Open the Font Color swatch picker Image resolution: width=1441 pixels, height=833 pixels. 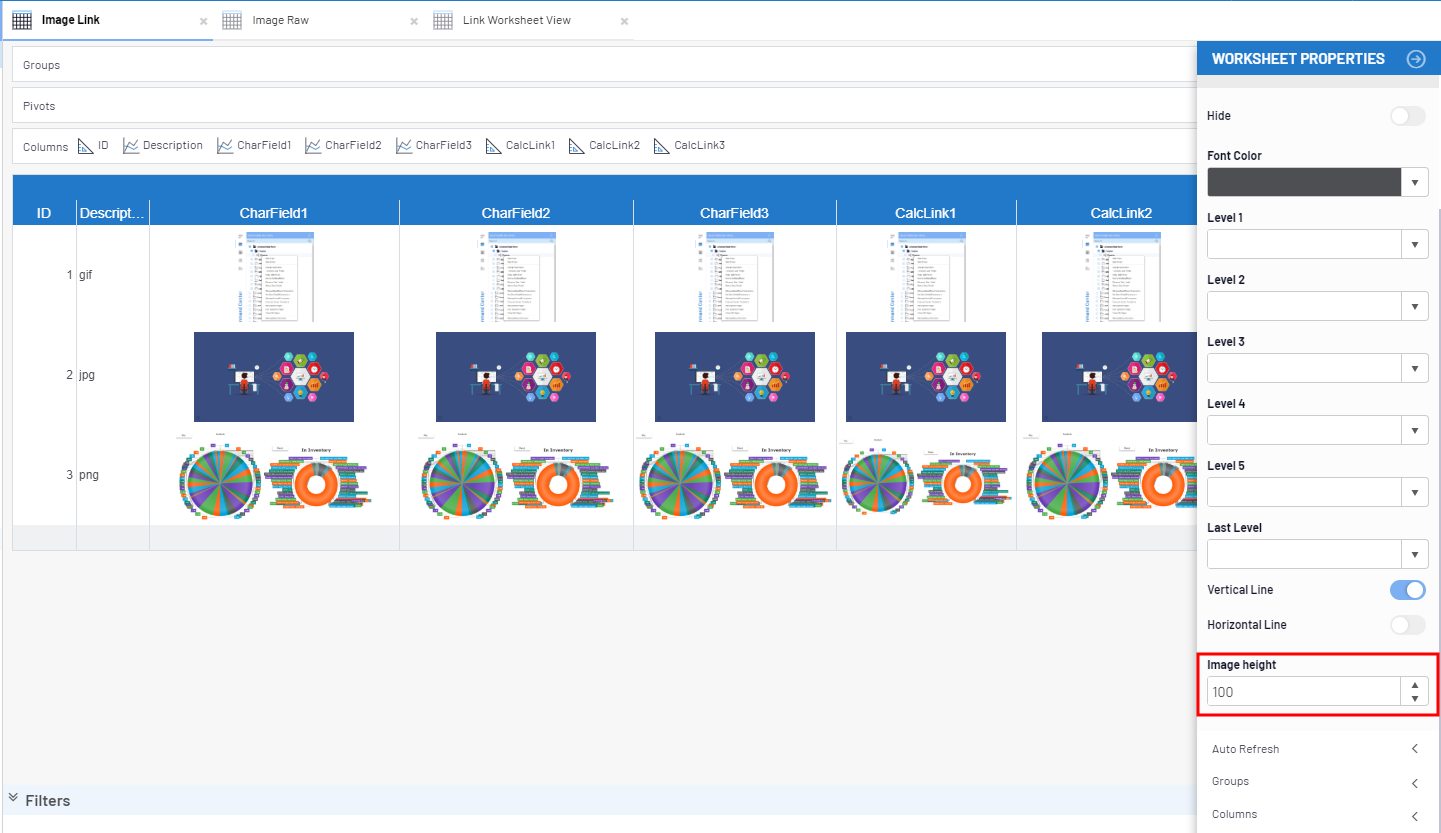tap(1304, 182)
